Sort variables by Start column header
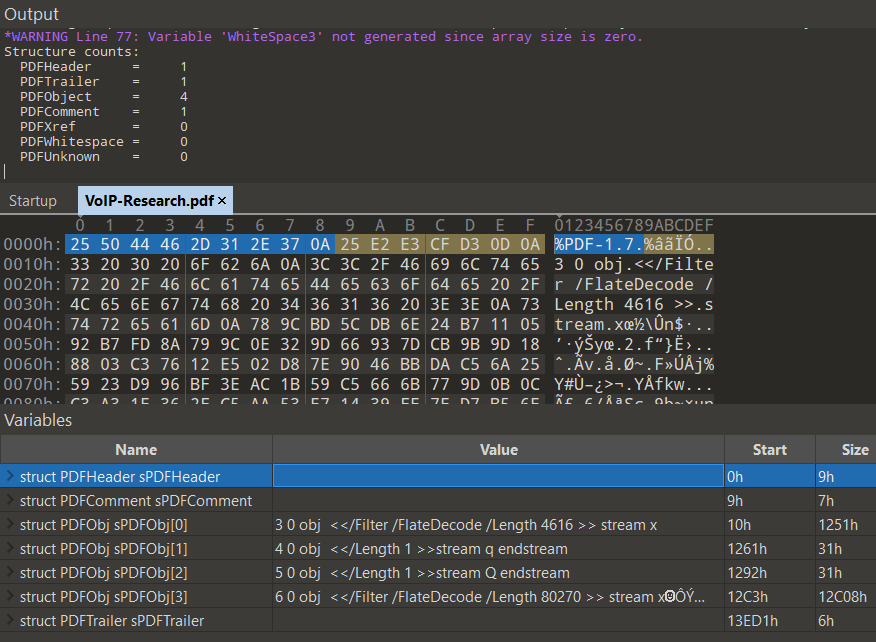The image size is (876, 642). pos(769,450)
